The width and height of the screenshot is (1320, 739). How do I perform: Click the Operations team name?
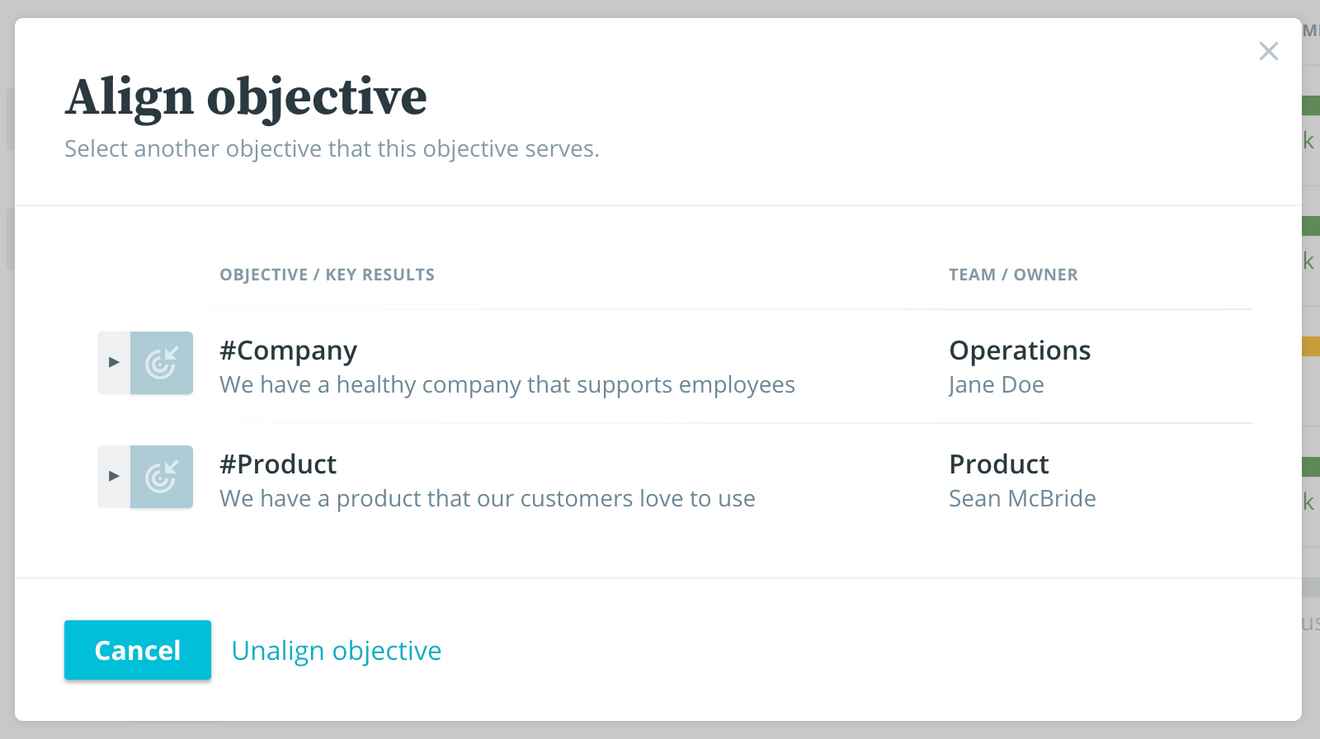click(x=1019, y=350)
